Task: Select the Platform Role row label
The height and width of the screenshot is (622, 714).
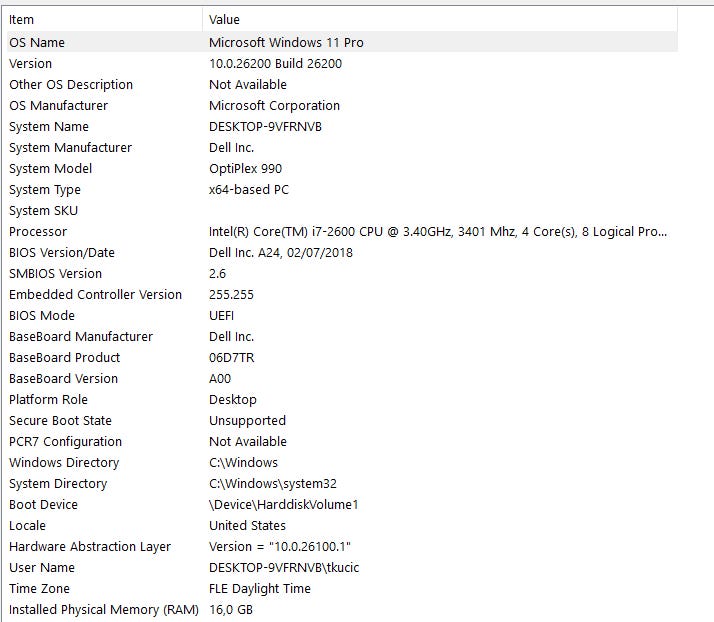Action: pyautogui.click(x=48, y=399)
